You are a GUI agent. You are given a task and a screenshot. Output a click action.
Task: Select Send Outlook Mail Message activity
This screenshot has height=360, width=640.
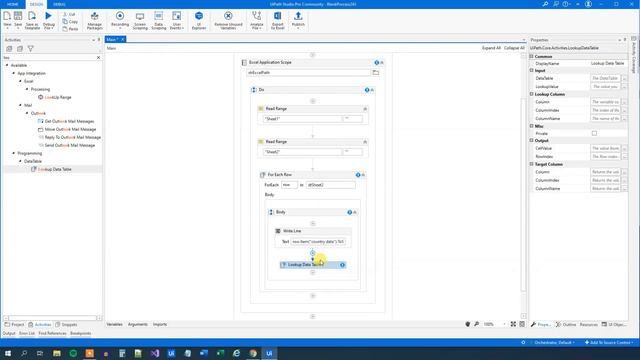click(x=67, y=145)
